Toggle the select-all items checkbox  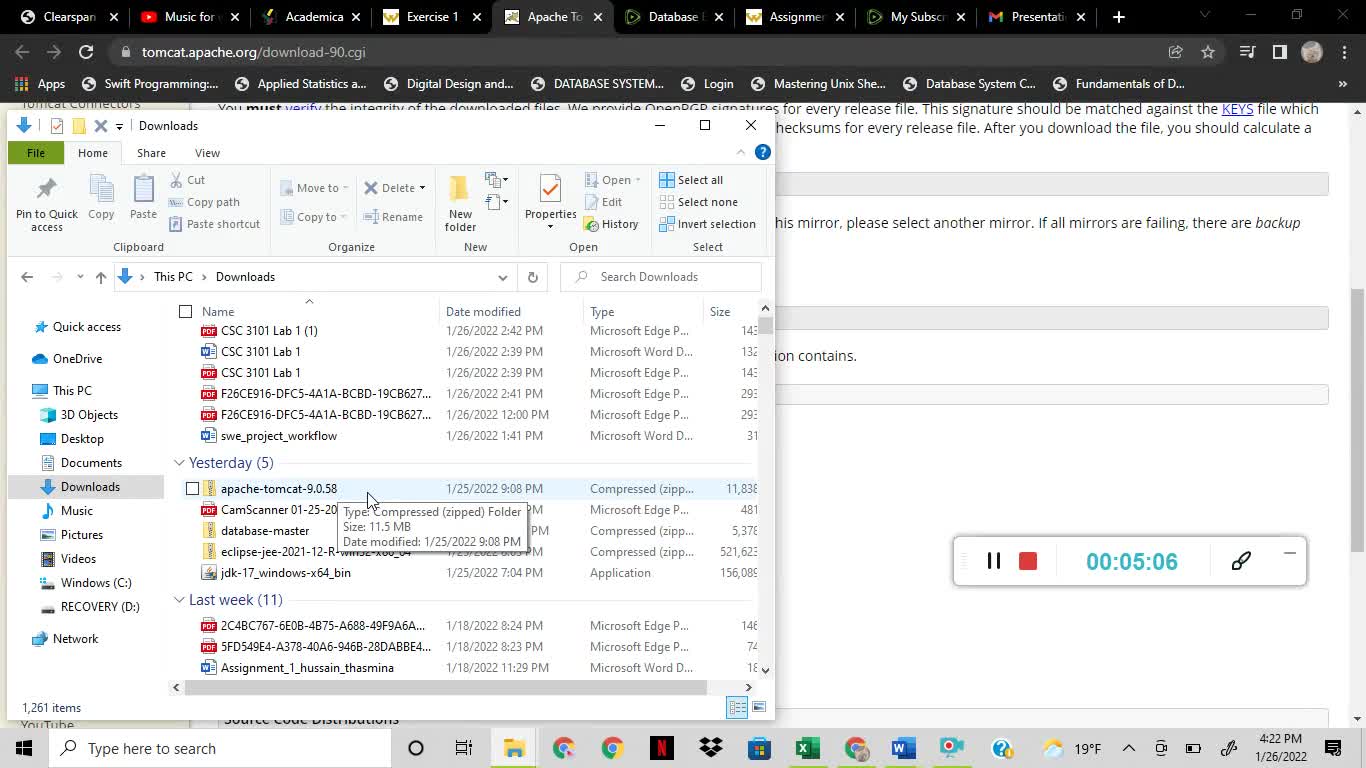pyautogui.click(x=185, y=312)
